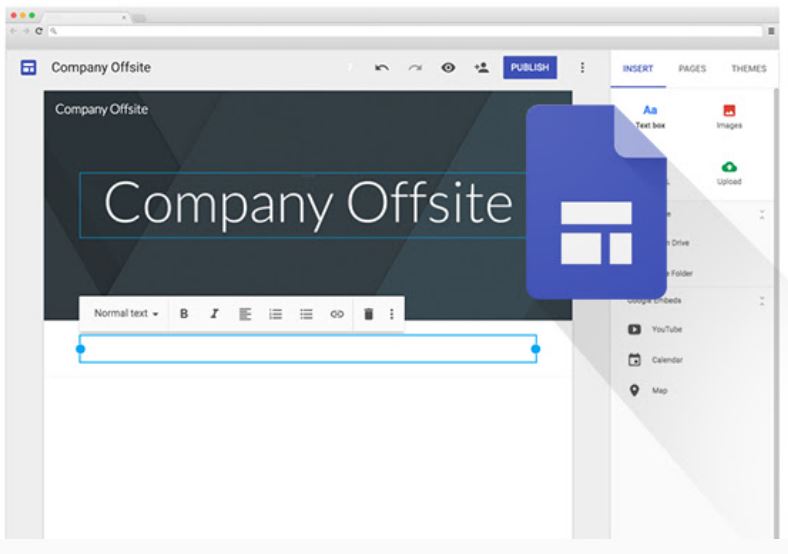Publish the Company Offsite site
The image size is (788, 554).
530,67
